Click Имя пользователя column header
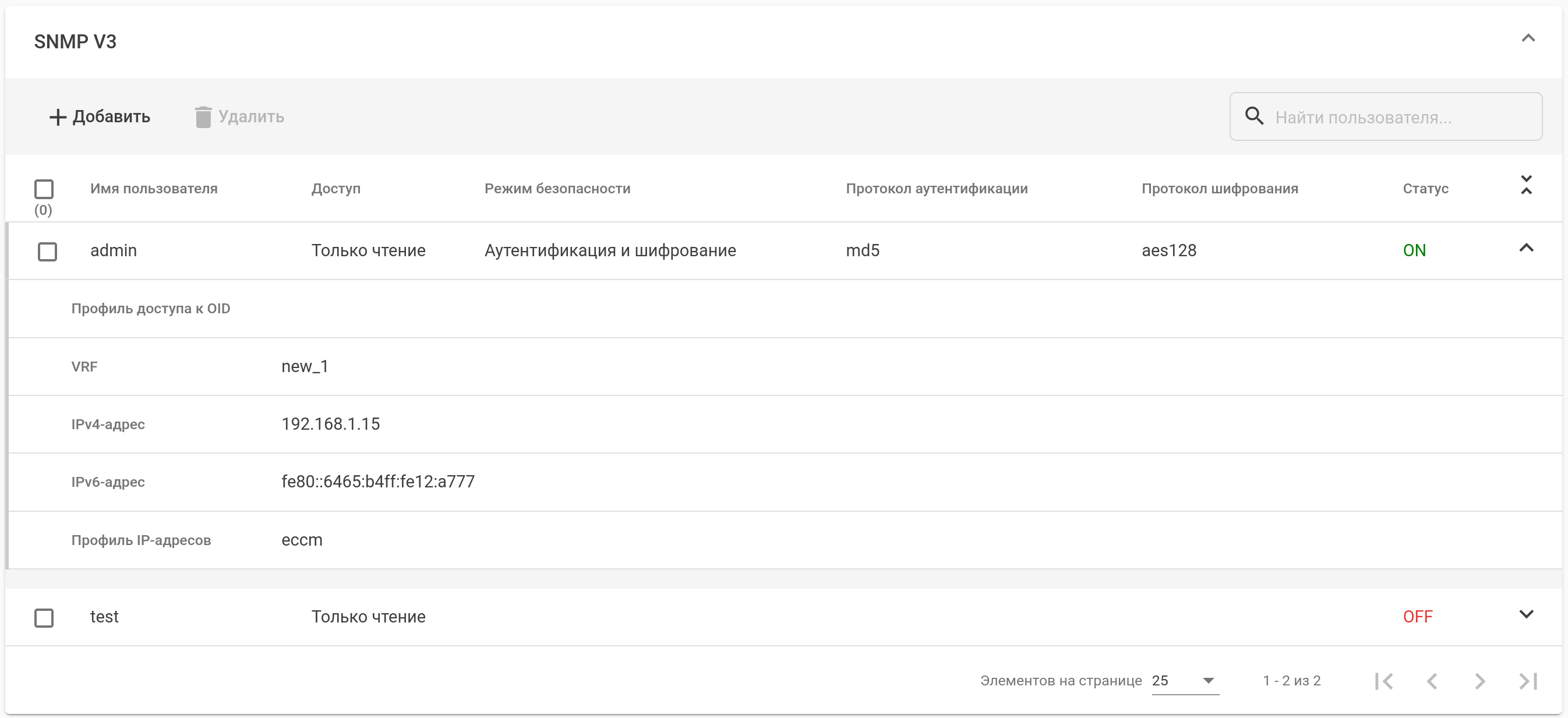 click(154, 189)
